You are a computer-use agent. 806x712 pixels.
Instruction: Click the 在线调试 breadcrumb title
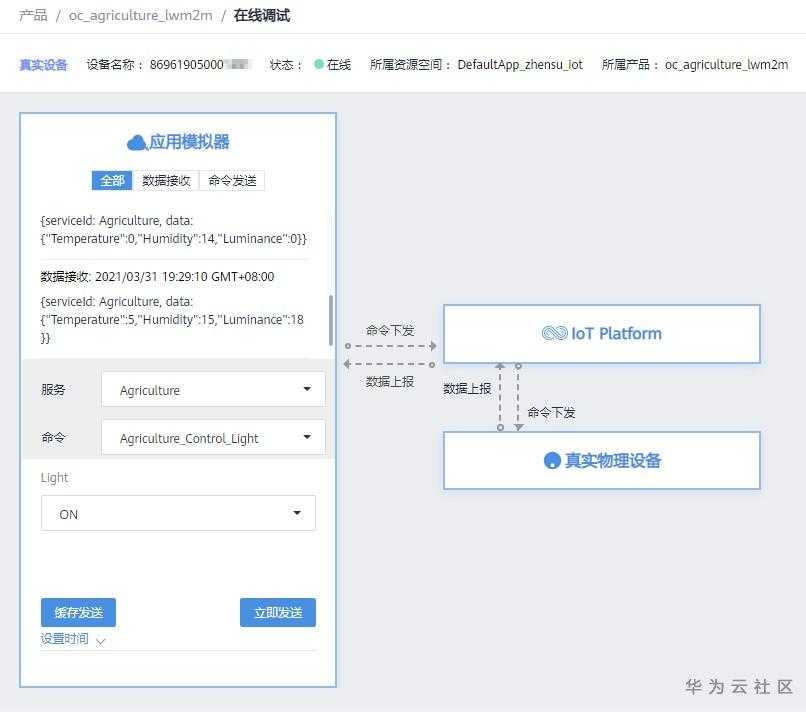(262, 15)
